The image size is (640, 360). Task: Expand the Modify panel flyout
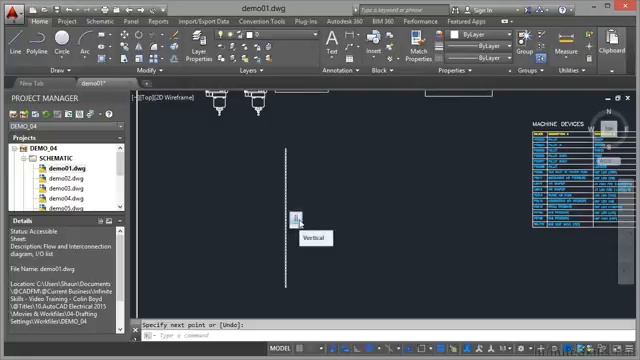(x=150, y=70)
